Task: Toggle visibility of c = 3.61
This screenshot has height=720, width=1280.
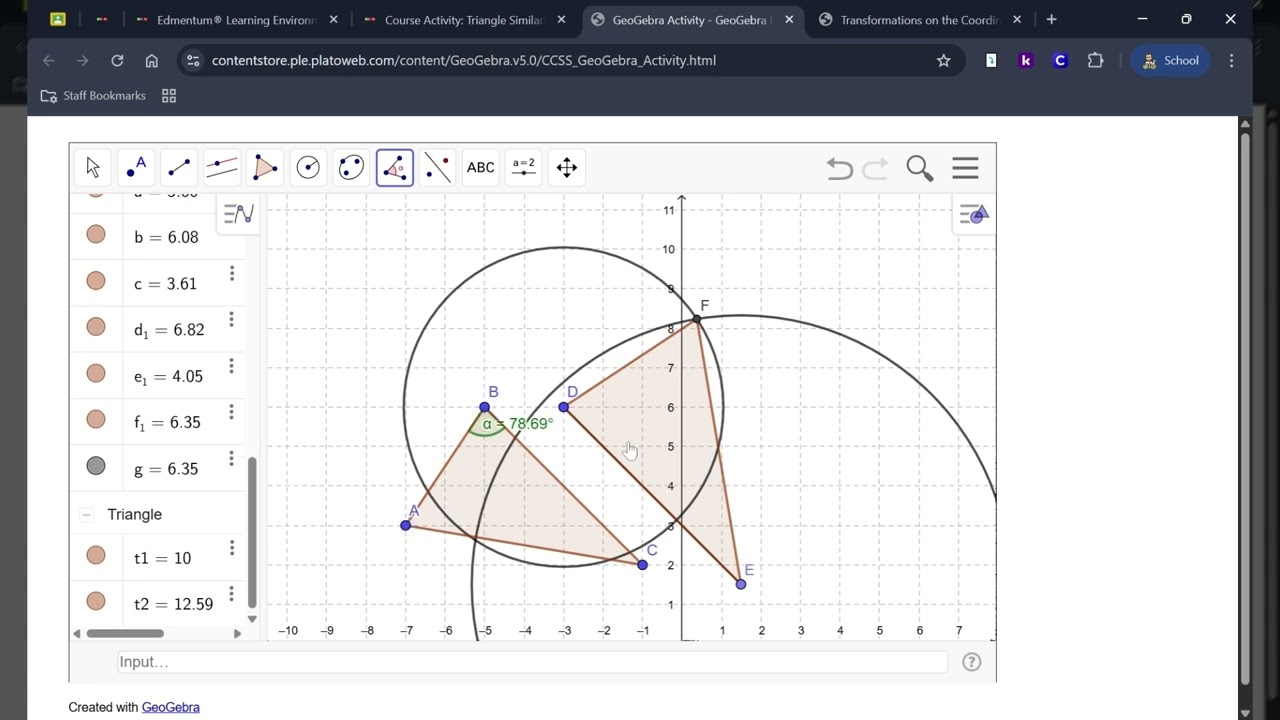Action: pos(96,281)
